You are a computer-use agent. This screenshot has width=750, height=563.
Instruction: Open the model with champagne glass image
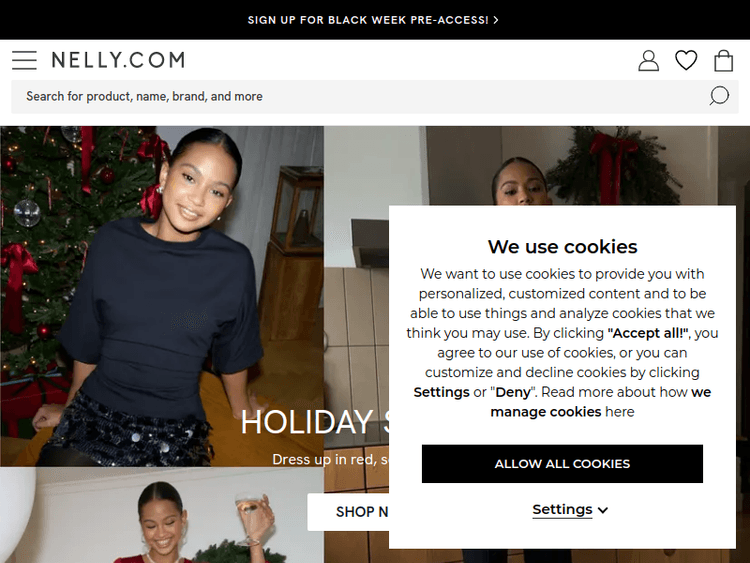(x=162, y=515)
